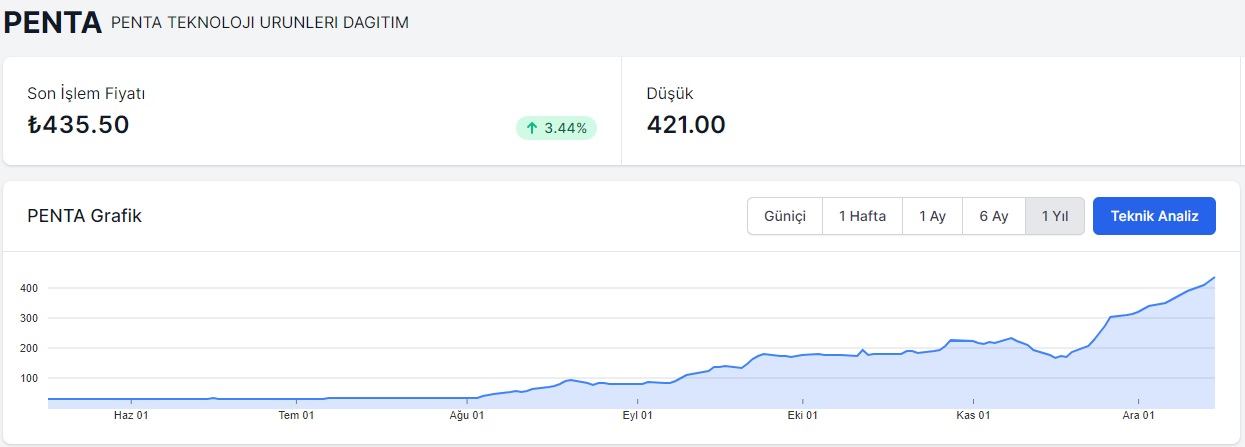Click the Haz 01 axis label
Screen dimensions: 1245x447
131,415
